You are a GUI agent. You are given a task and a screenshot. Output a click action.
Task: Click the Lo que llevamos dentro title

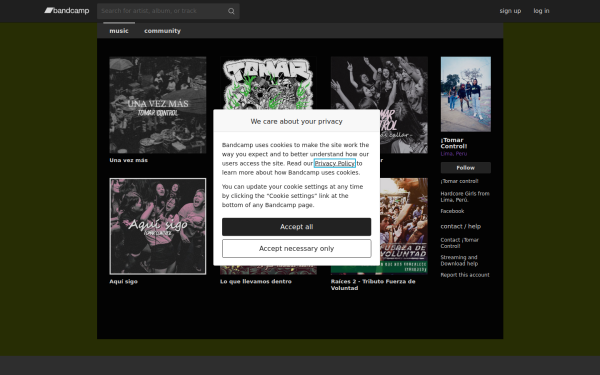pyautogui.click(x=256, y=281)
